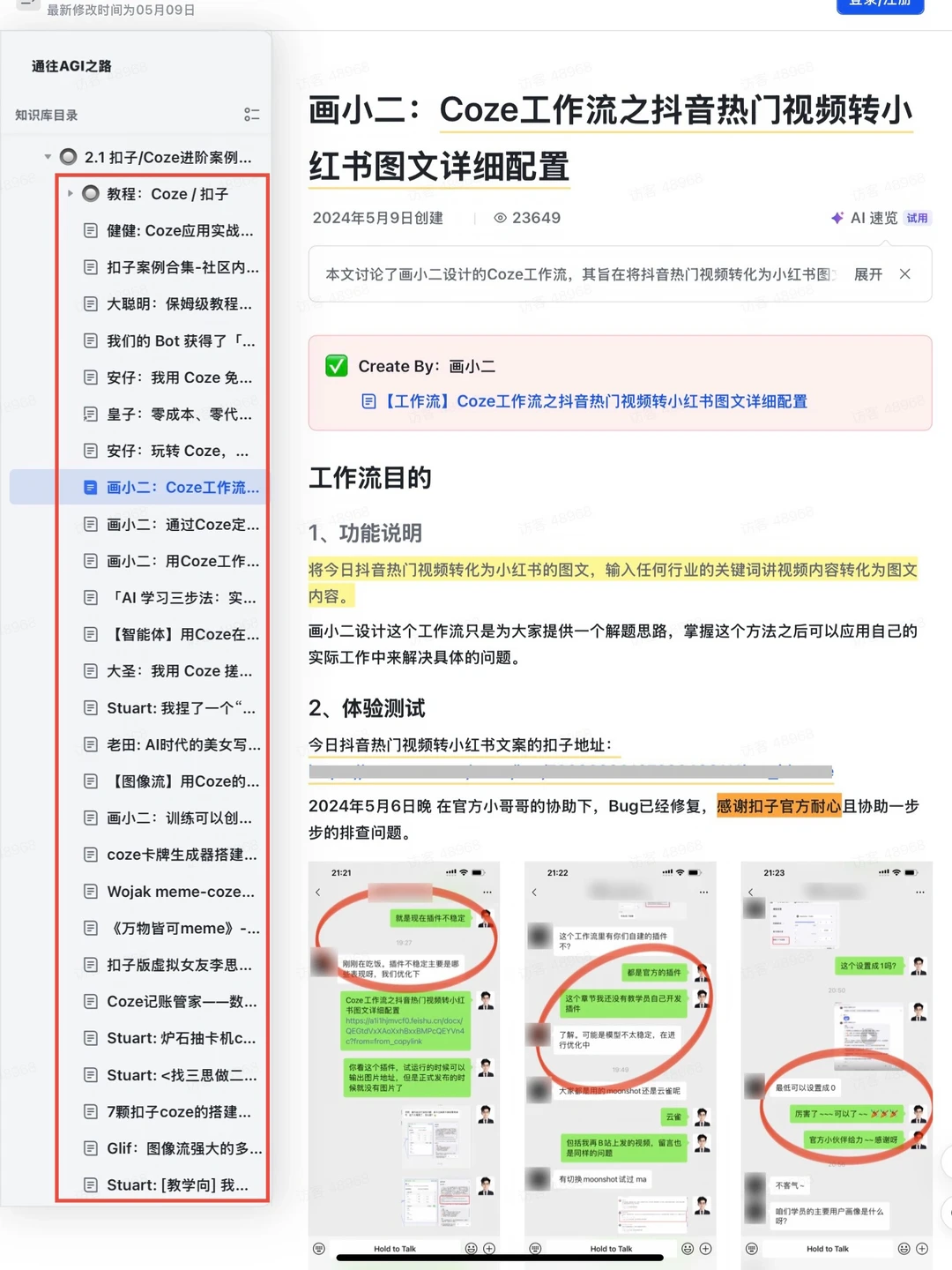The width and height of the screenshot is (952, 1270).
Task: Click the 登录/注册 button
Action: (880, 4)
